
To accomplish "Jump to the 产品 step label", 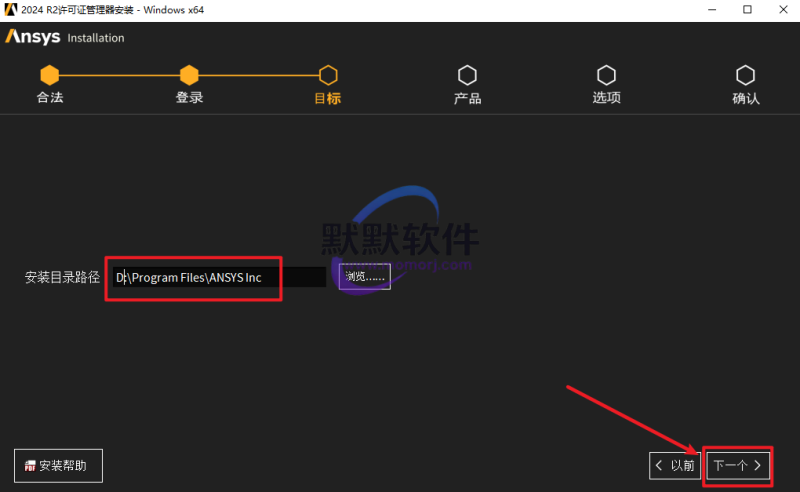I will [x=467, y=98].
